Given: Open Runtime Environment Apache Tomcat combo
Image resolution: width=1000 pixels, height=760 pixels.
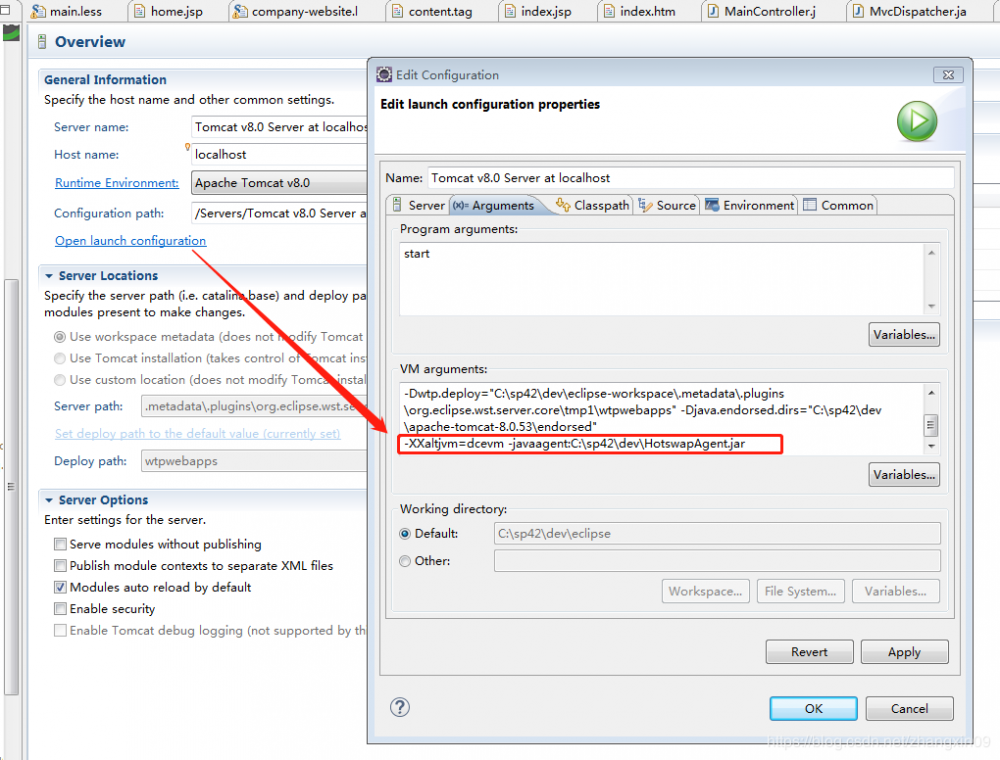Looking at the screenshot, I should click(279, 183).
